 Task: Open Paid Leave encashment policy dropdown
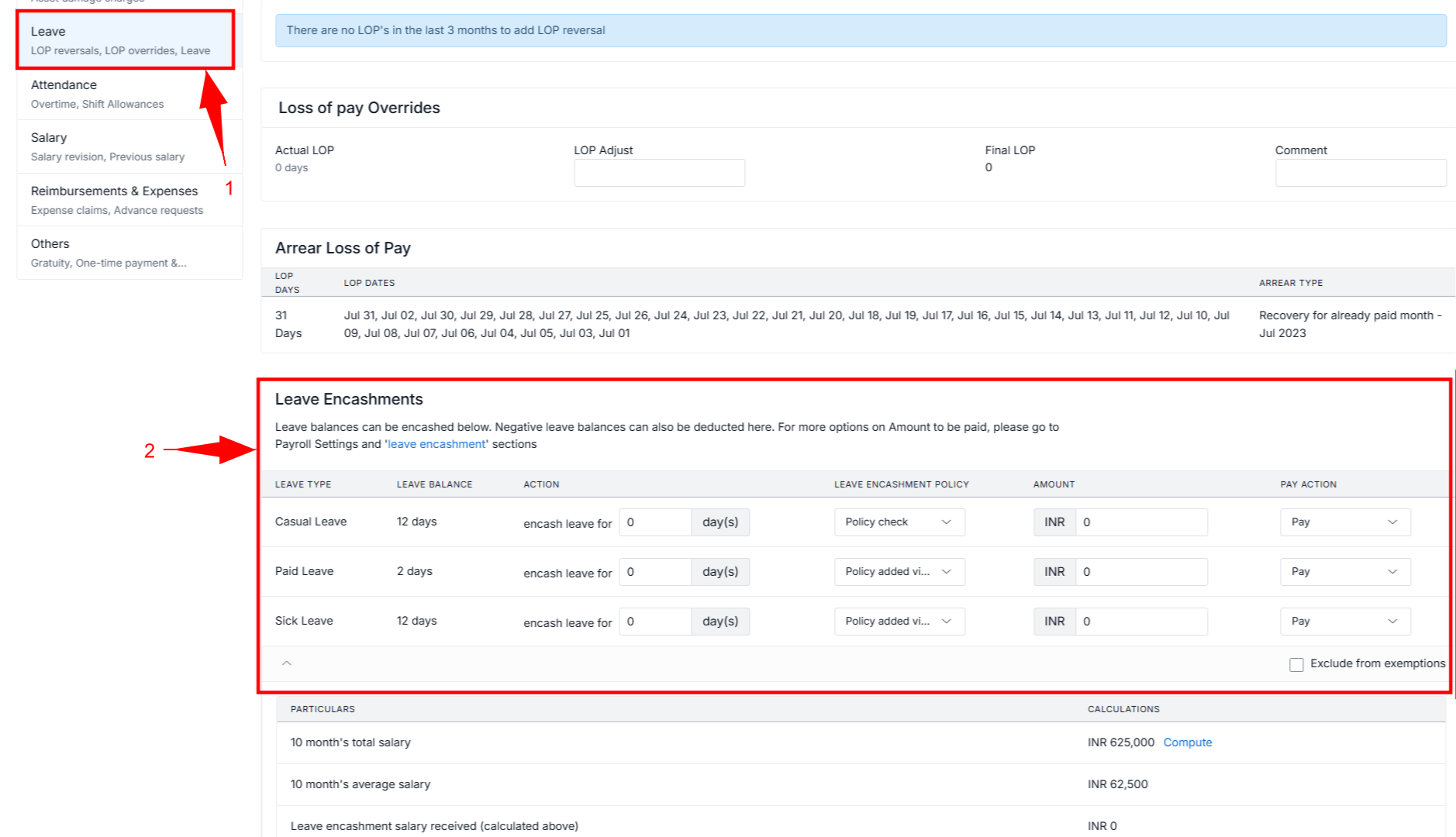coord(899,572)
